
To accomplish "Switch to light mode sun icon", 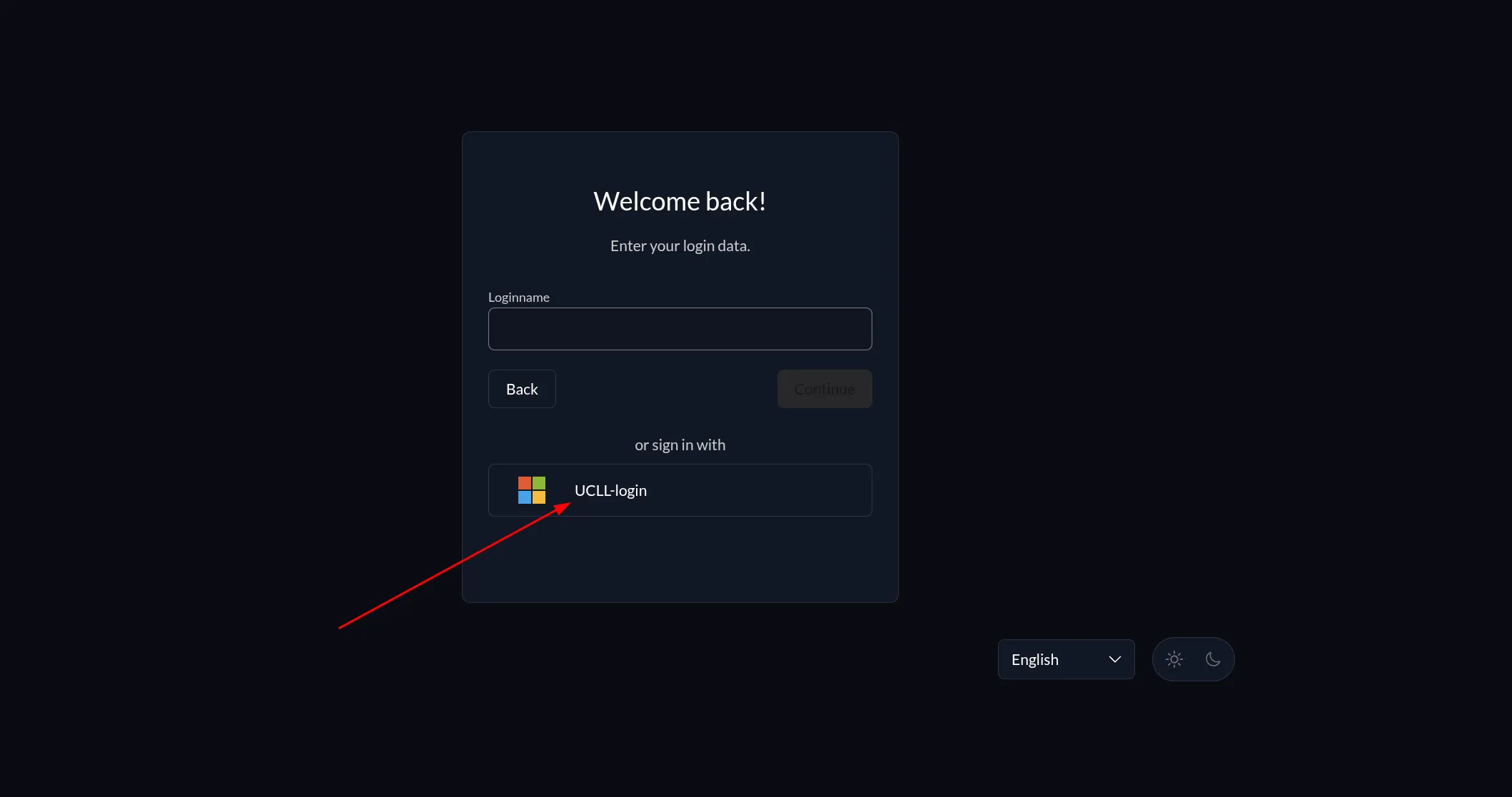I will point(1174,659).
